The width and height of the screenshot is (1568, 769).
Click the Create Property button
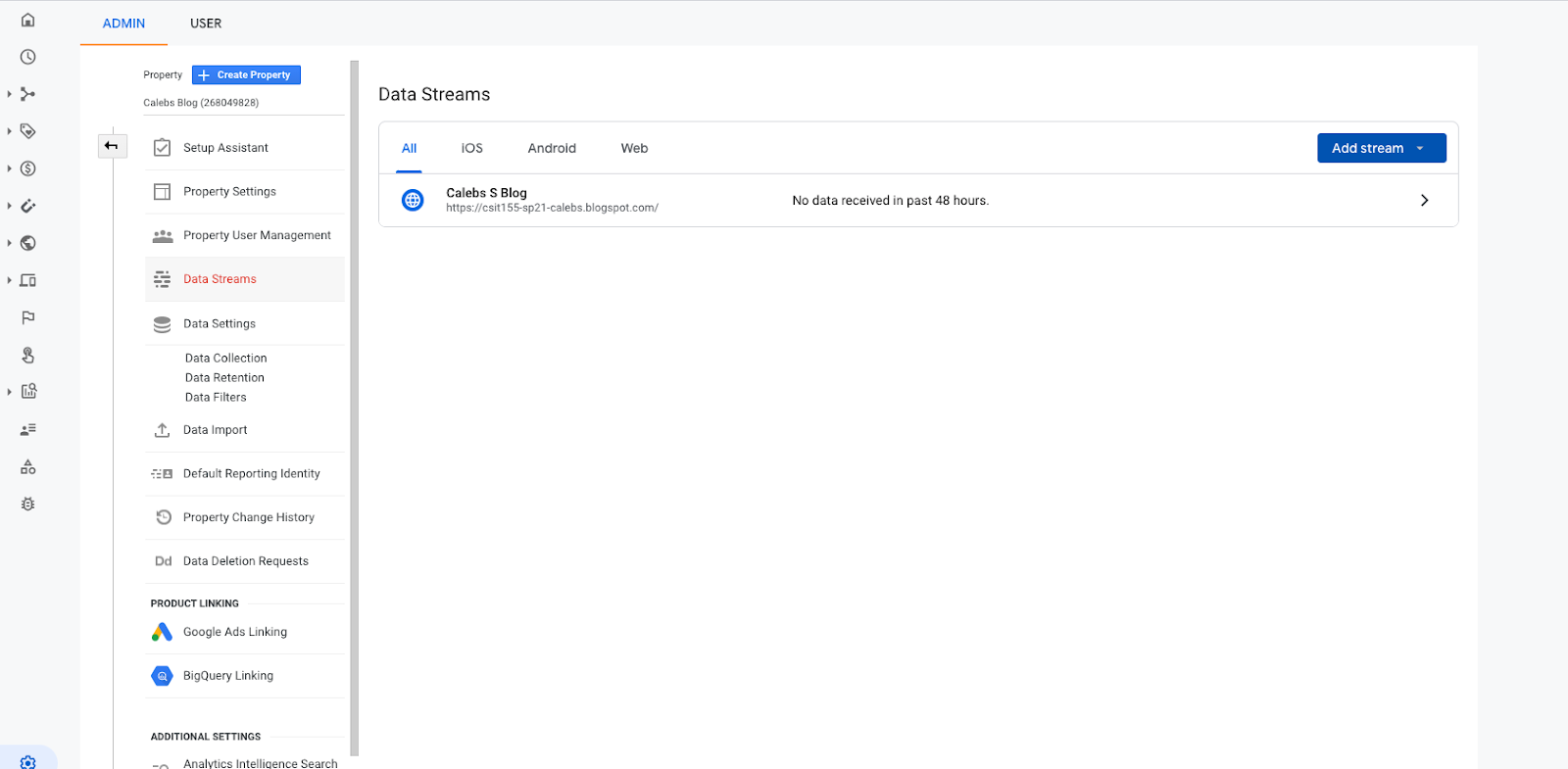[246, 75]
